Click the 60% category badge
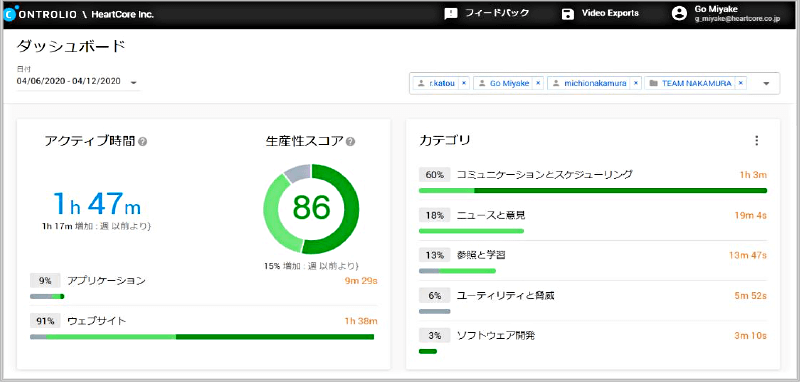Image resolution: width=800 pixels, height=382 pixels. [435, 174]
